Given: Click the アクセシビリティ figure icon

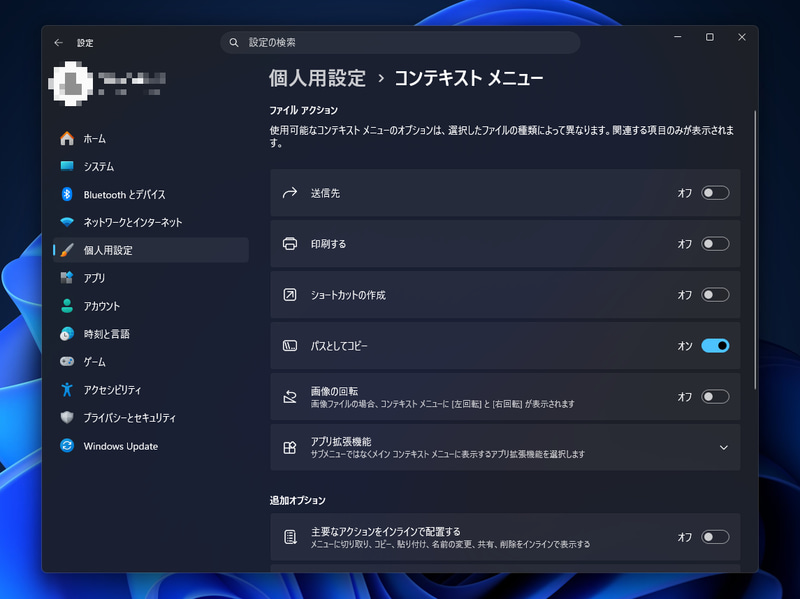Looking at the screenshot, I should coord(67,389).
